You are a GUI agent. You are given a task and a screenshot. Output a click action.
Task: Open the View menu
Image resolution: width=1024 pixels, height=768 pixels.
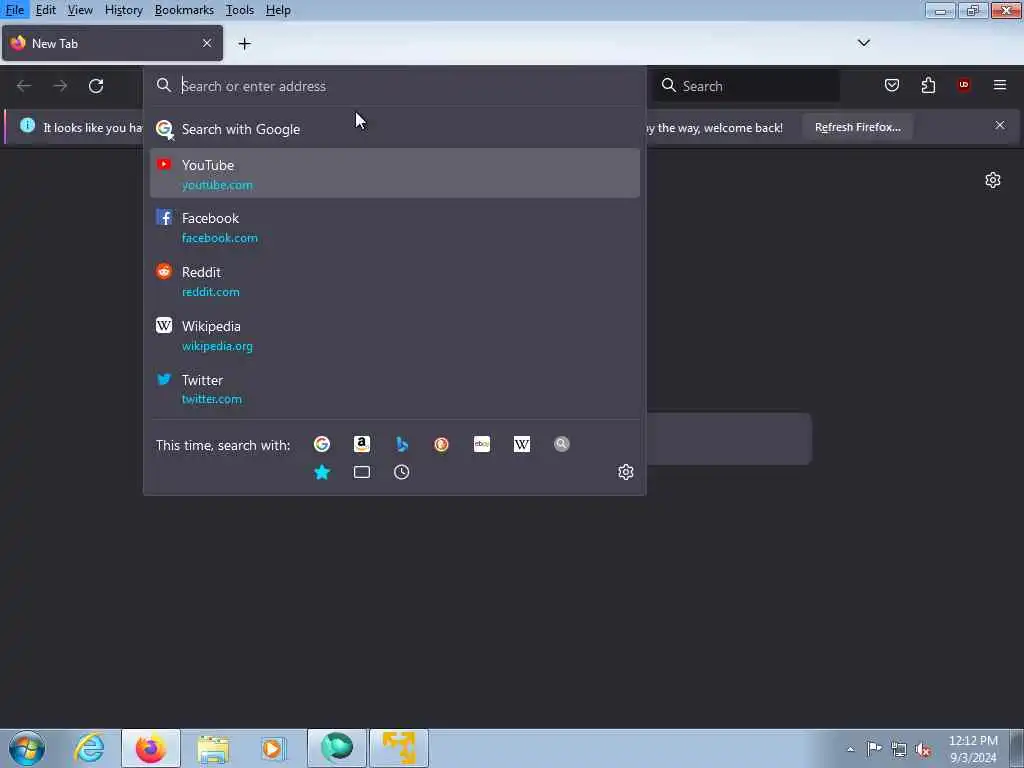click(80, 10)
